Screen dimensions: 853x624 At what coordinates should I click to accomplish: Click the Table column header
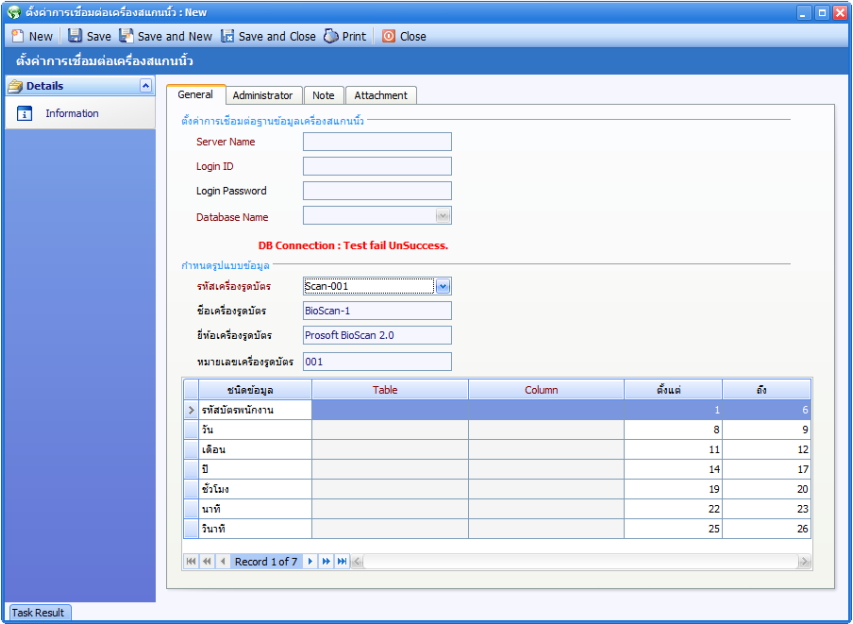(390, 390)
